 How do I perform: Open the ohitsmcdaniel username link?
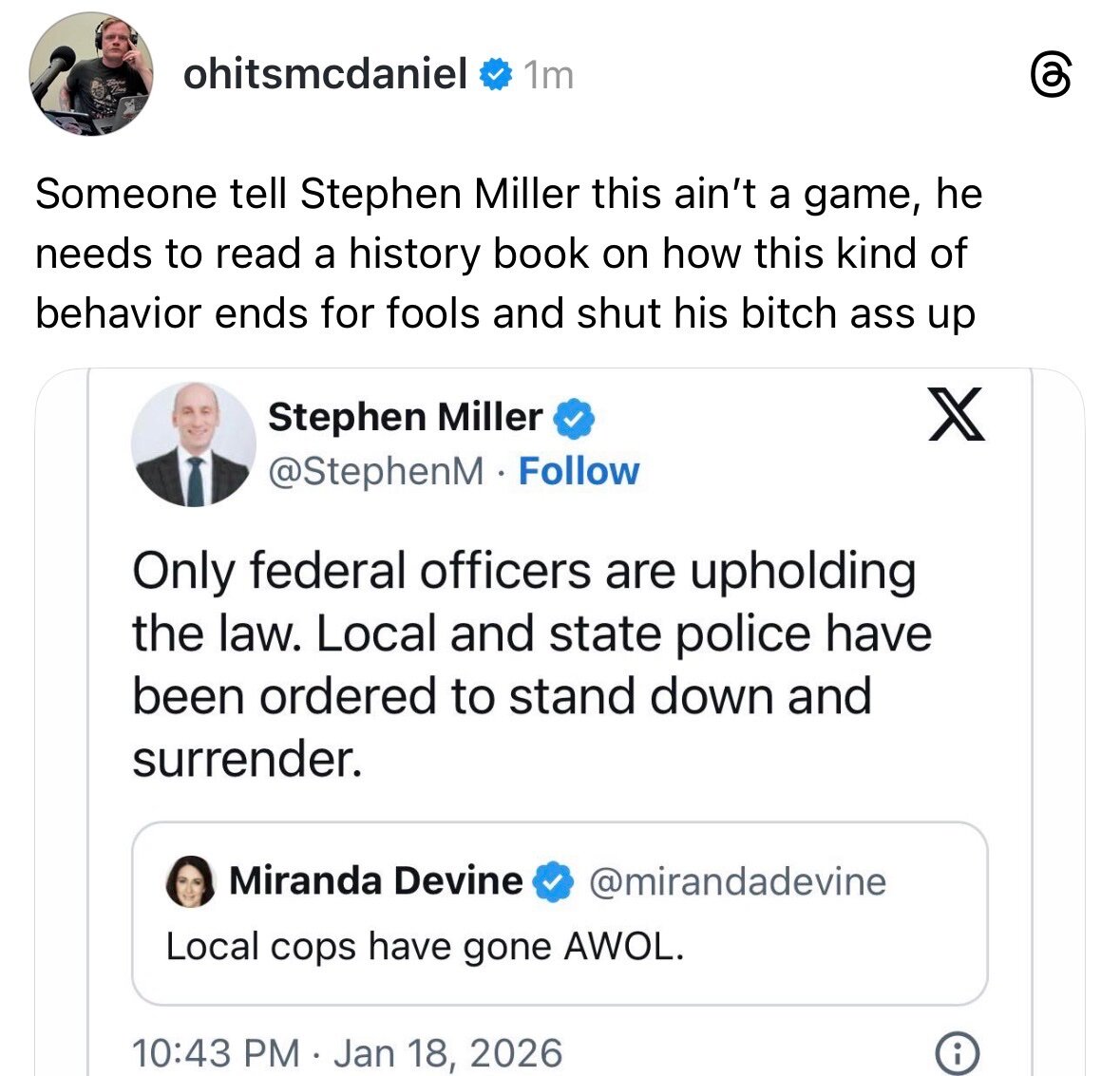(325, 74)
